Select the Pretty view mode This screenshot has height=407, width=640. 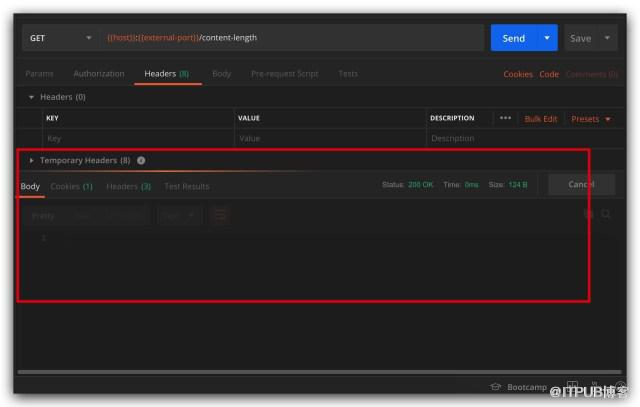(x=43, y=216)
